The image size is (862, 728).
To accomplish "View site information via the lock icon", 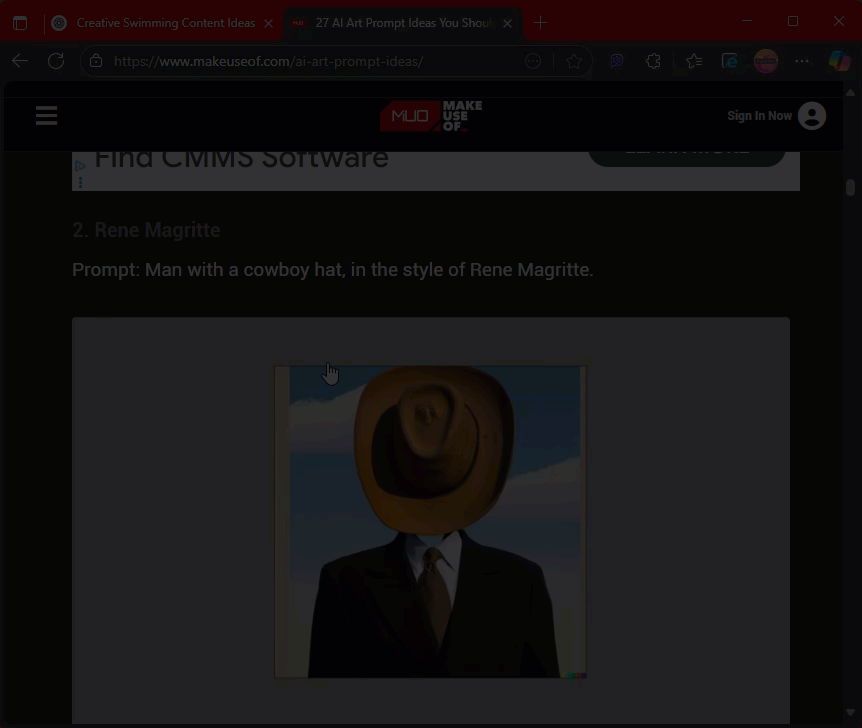I will point(96,61).
